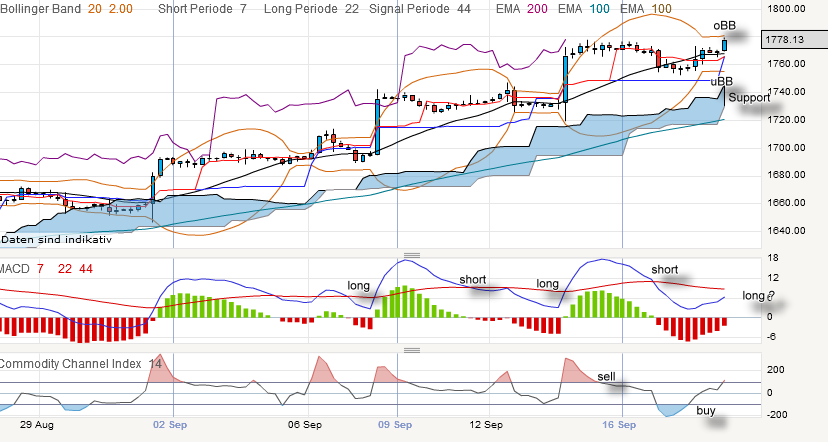Click the 12 Sep date label

coord(486,425)
